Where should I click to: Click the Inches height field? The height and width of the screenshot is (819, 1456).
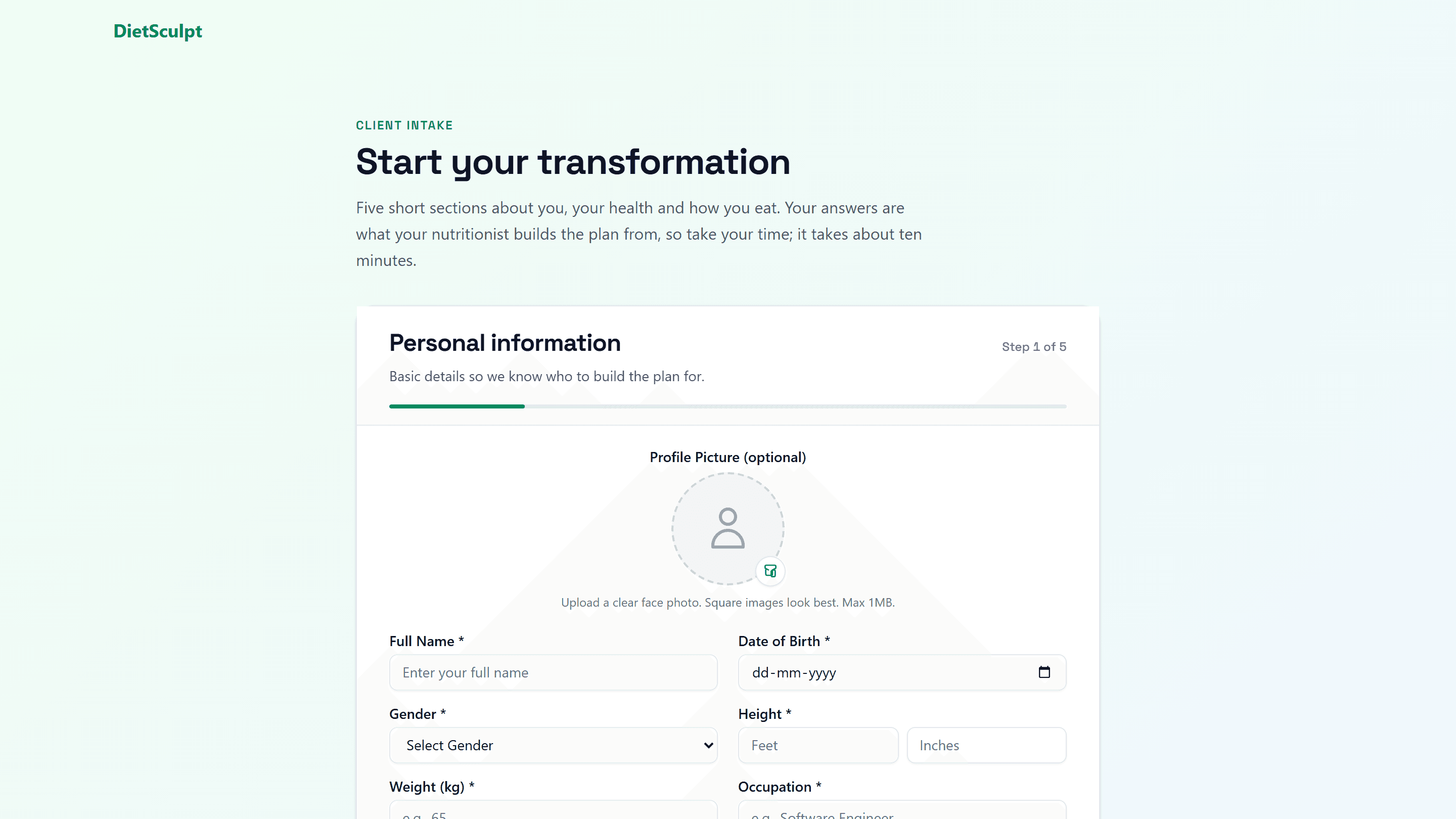pos(986,746)
